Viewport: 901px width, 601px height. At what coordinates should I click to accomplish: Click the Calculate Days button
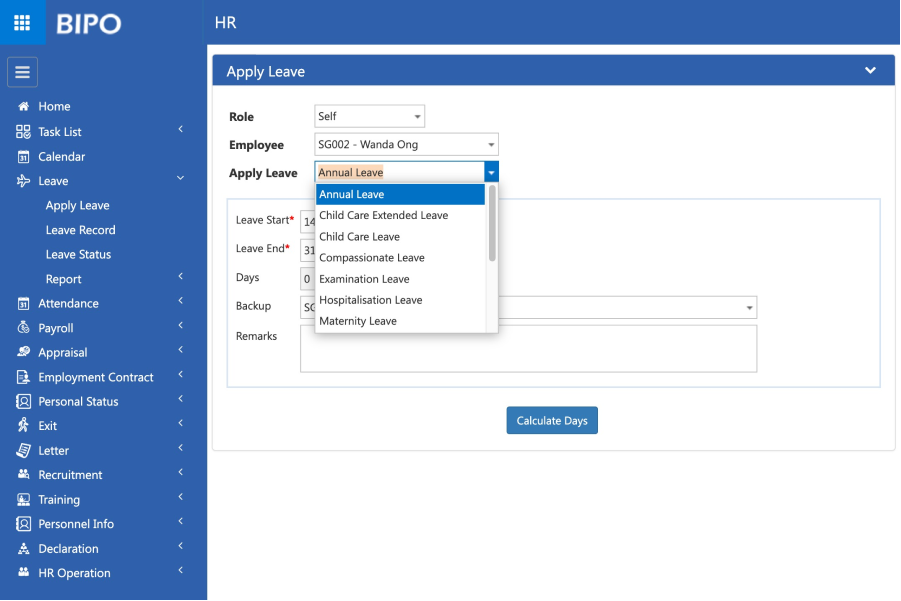(x=552, y=421)
